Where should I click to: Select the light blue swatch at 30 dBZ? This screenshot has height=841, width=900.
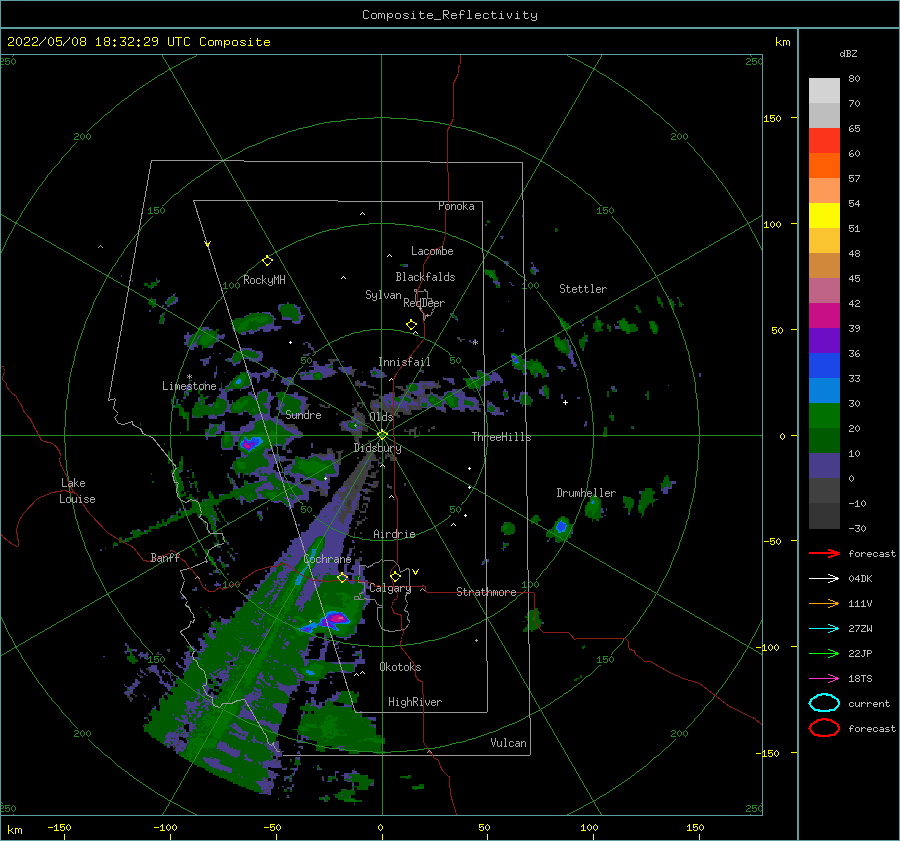pyautogui.click(x=824, y=390)
